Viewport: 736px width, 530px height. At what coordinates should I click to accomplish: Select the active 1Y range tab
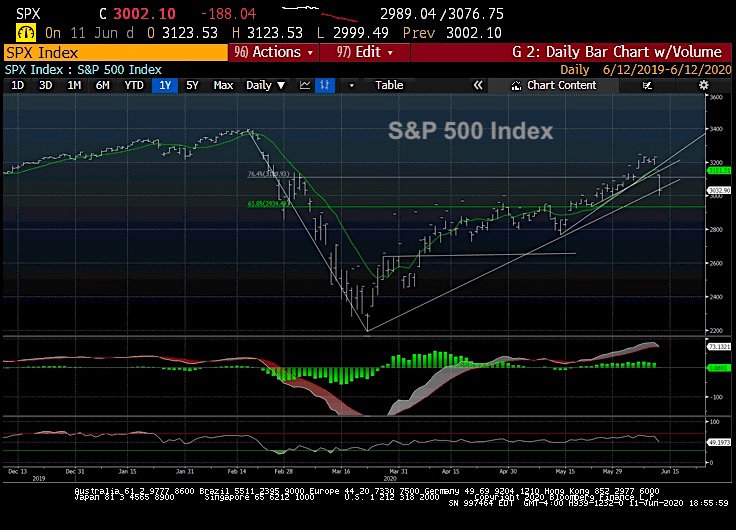pos(165,85)
